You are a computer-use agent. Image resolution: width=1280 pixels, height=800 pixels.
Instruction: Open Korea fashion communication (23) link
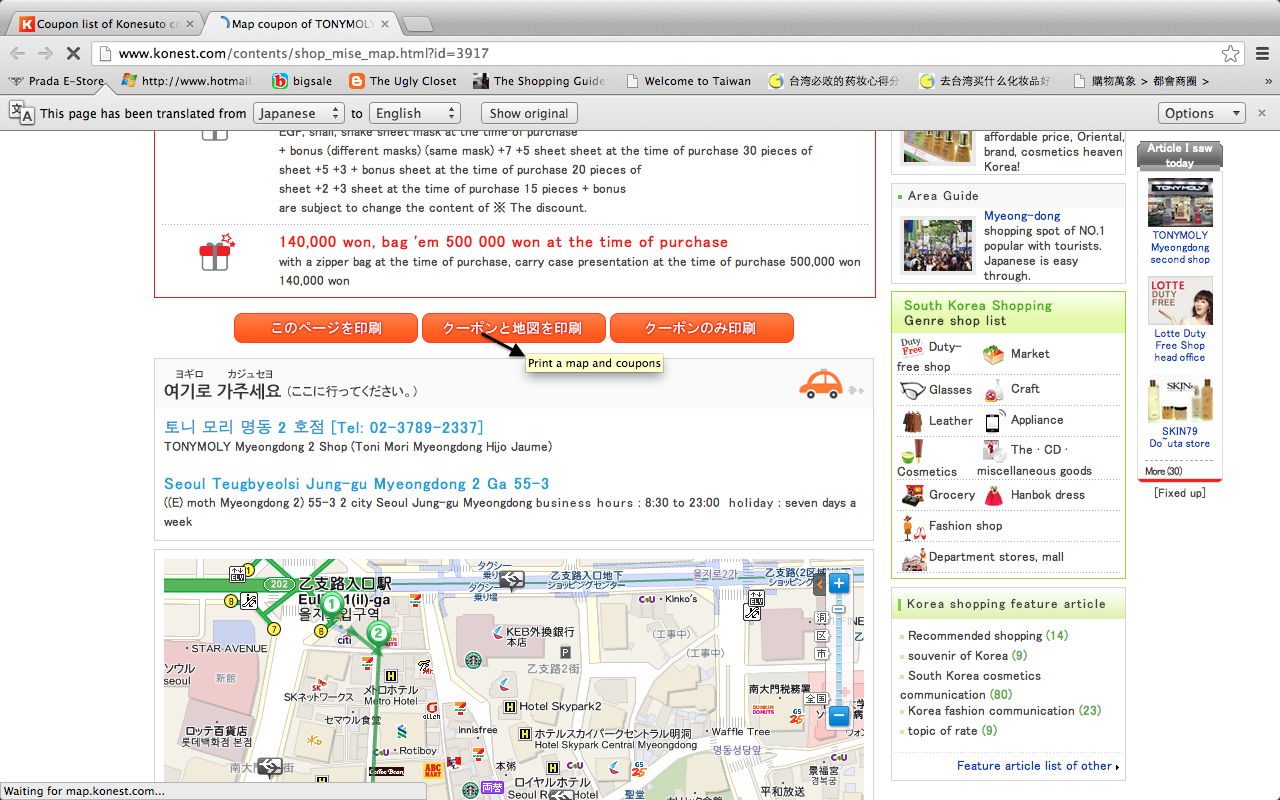[1005, 711]
